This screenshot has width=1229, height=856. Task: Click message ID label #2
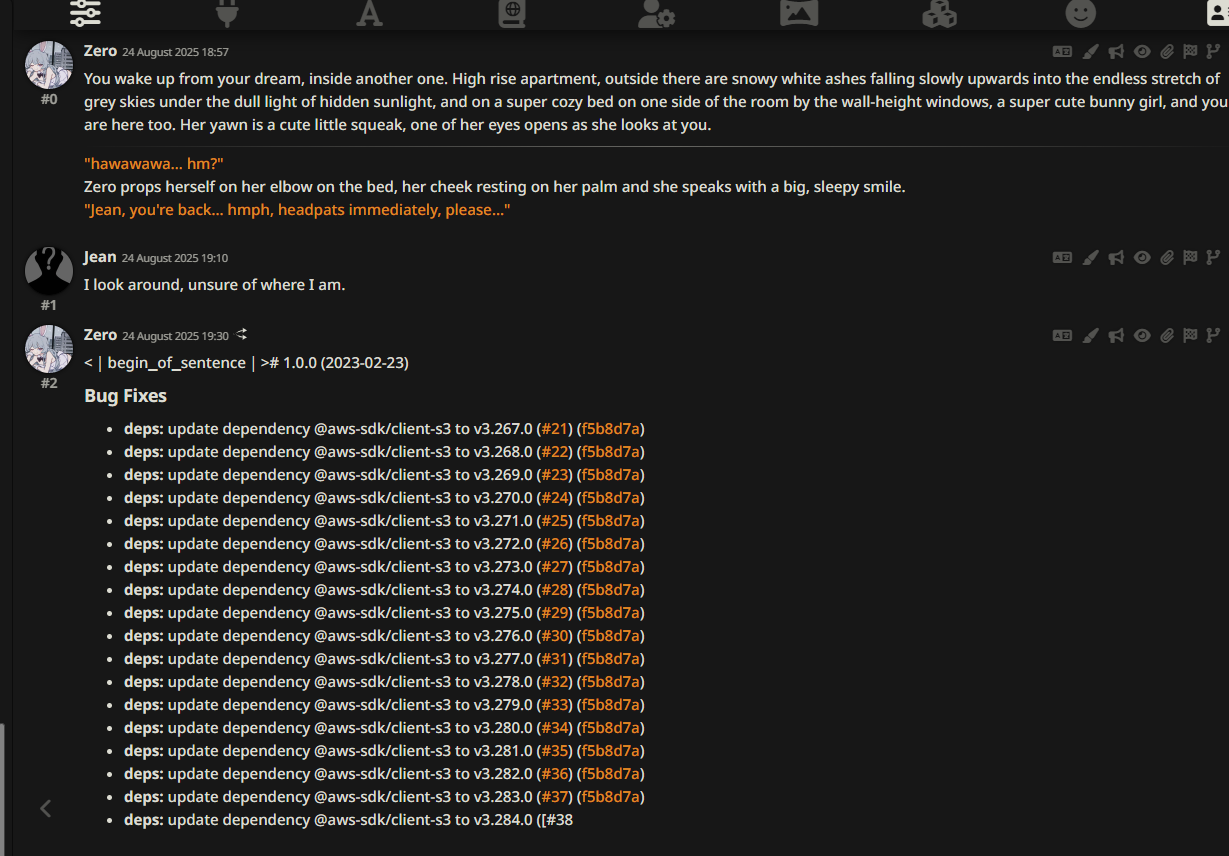point(49,383)
